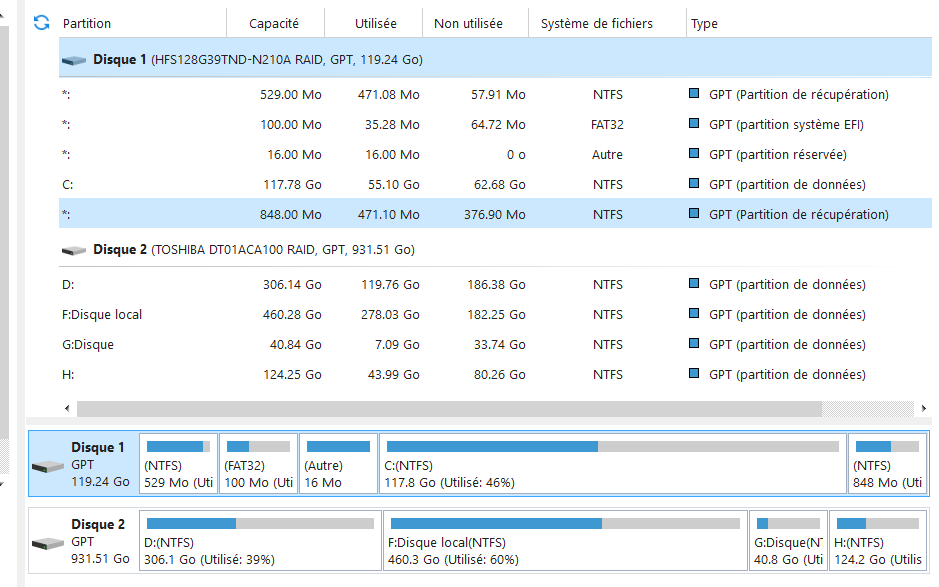Click F:Disque local usage bar in disk map

(565, 524)
